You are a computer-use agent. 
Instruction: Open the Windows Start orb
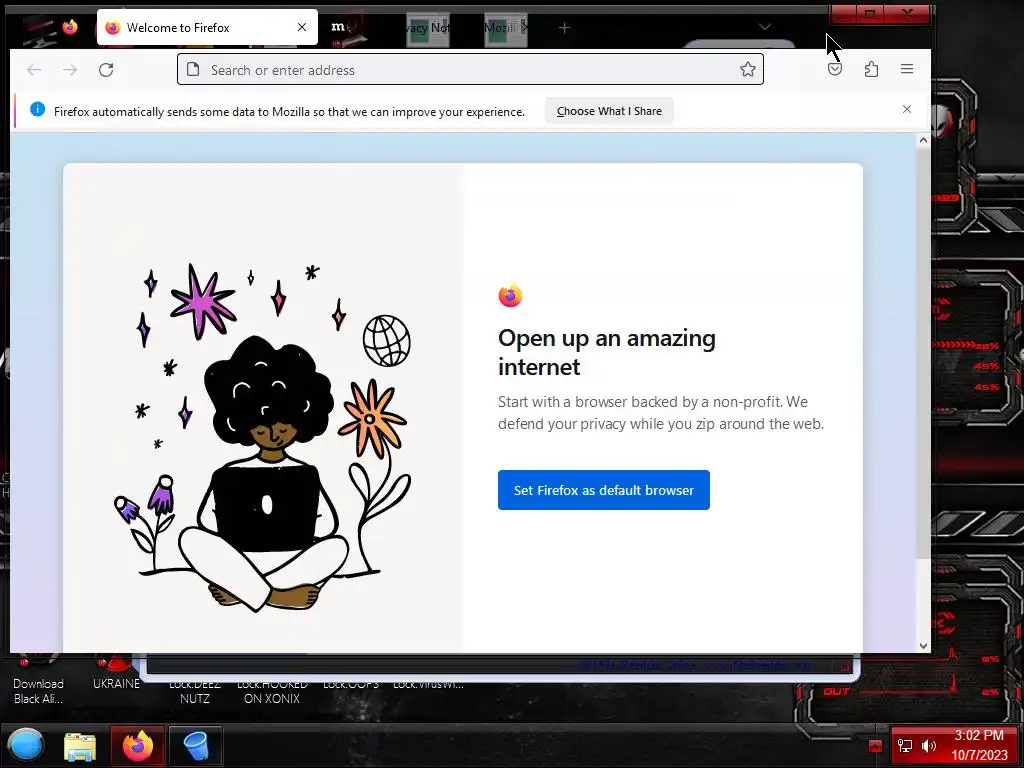25,745
